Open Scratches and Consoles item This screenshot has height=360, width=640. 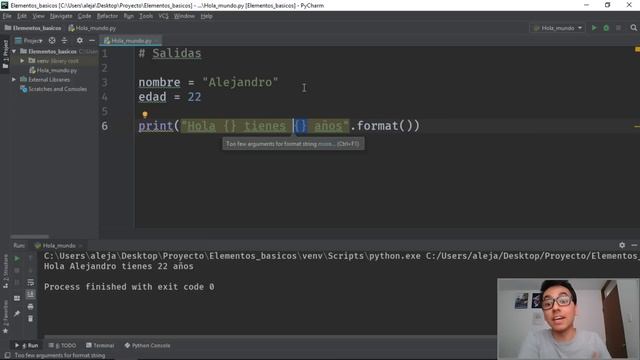(x=58, y=89)
